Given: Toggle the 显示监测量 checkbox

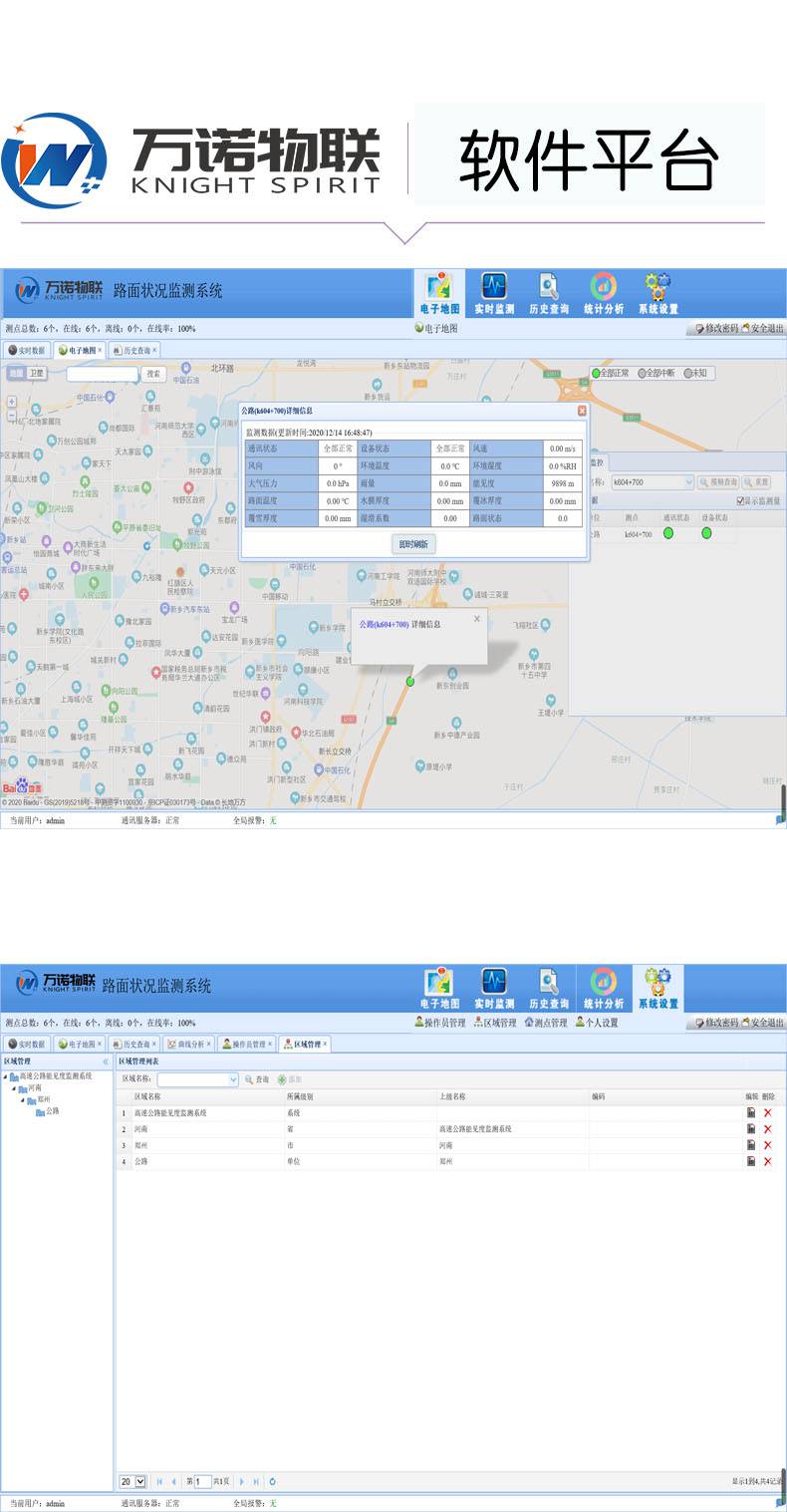Looking at the screenshot, I should click(739, 500).
